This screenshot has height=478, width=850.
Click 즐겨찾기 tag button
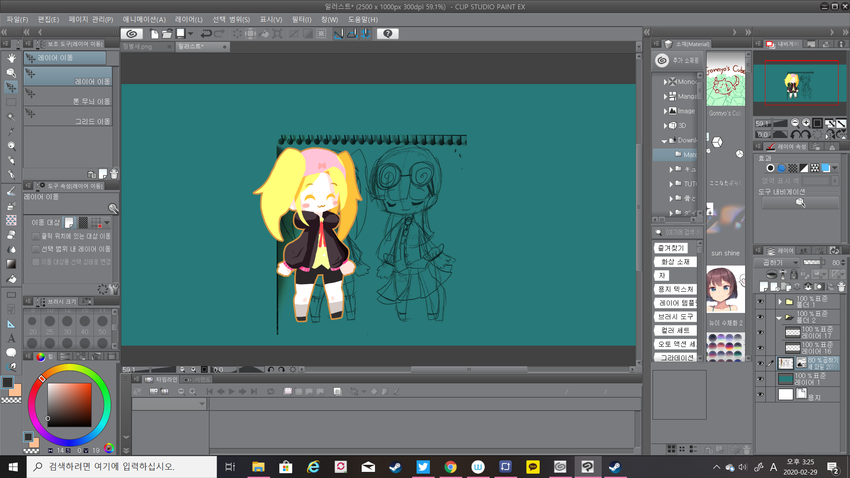671,248
